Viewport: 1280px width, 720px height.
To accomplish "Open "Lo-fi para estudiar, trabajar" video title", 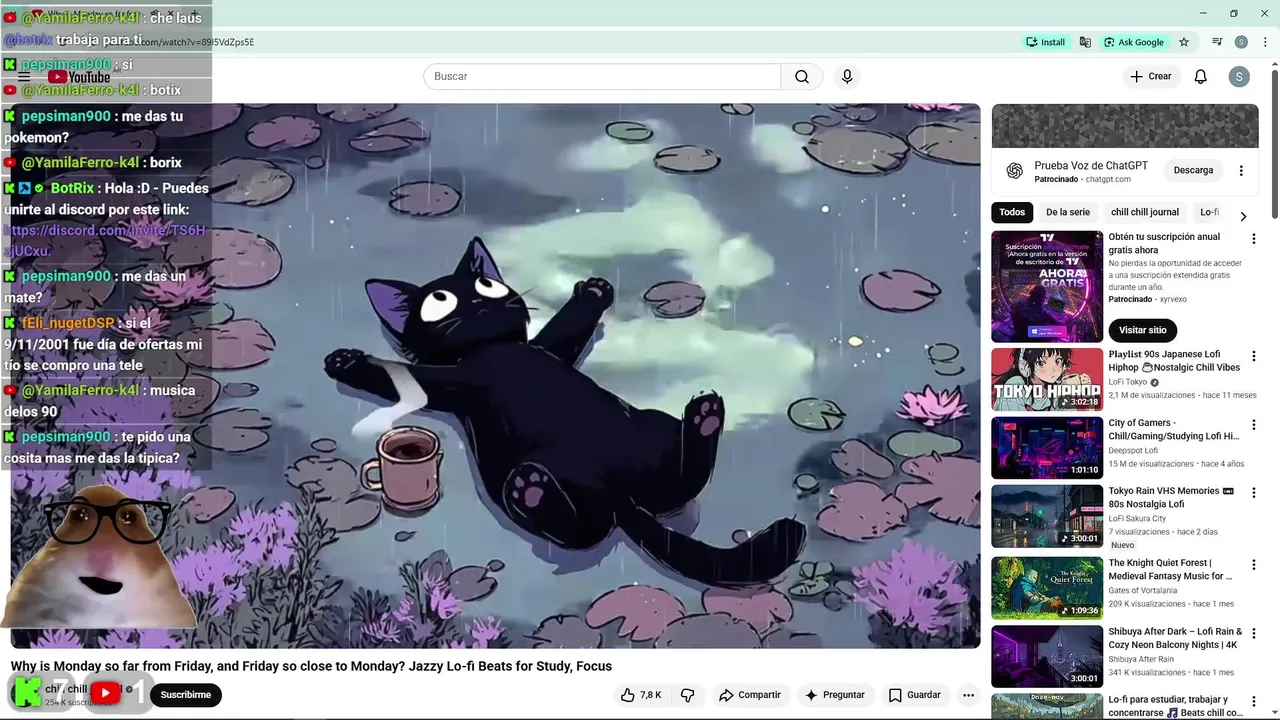I will coord(1175,706).
